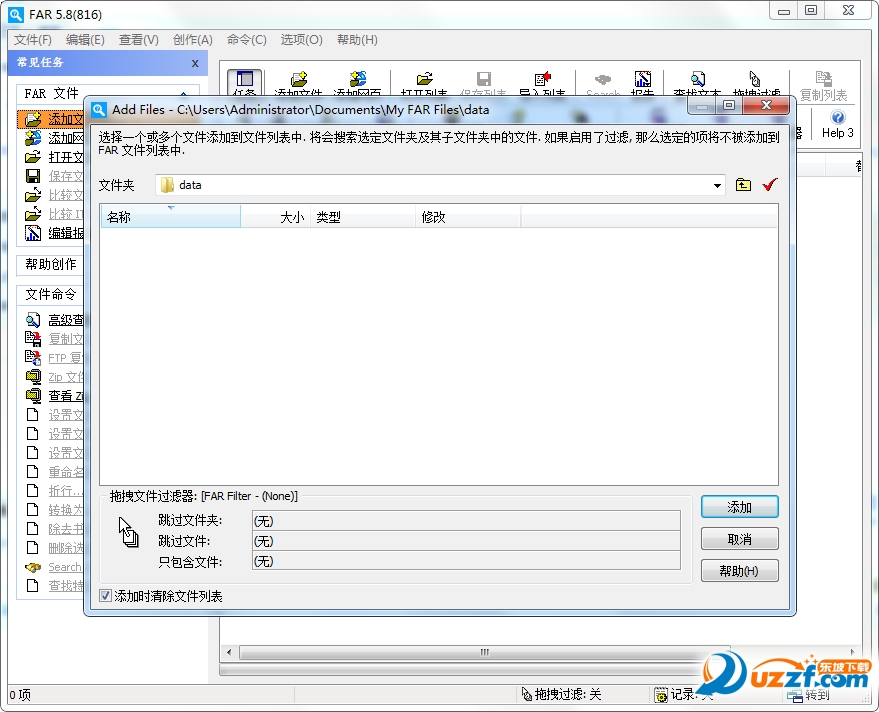879x712 pixels.
Task: Sort the list by 修改 column header
Action: [467, 217]
